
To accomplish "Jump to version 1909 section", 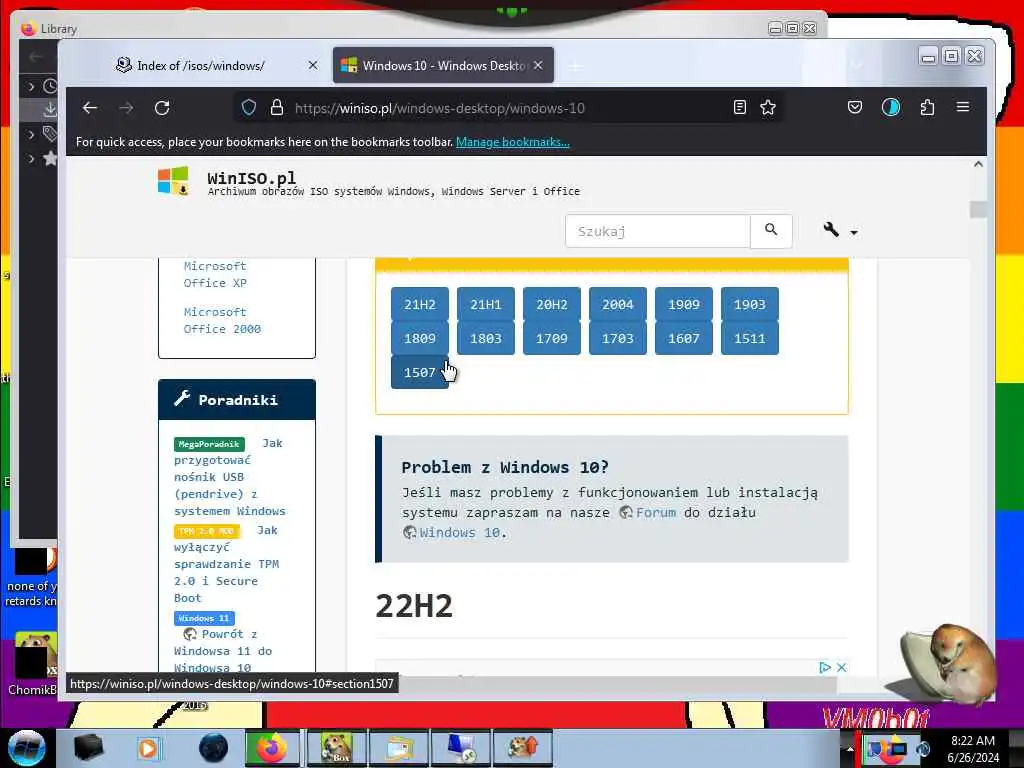I will 683,304.
